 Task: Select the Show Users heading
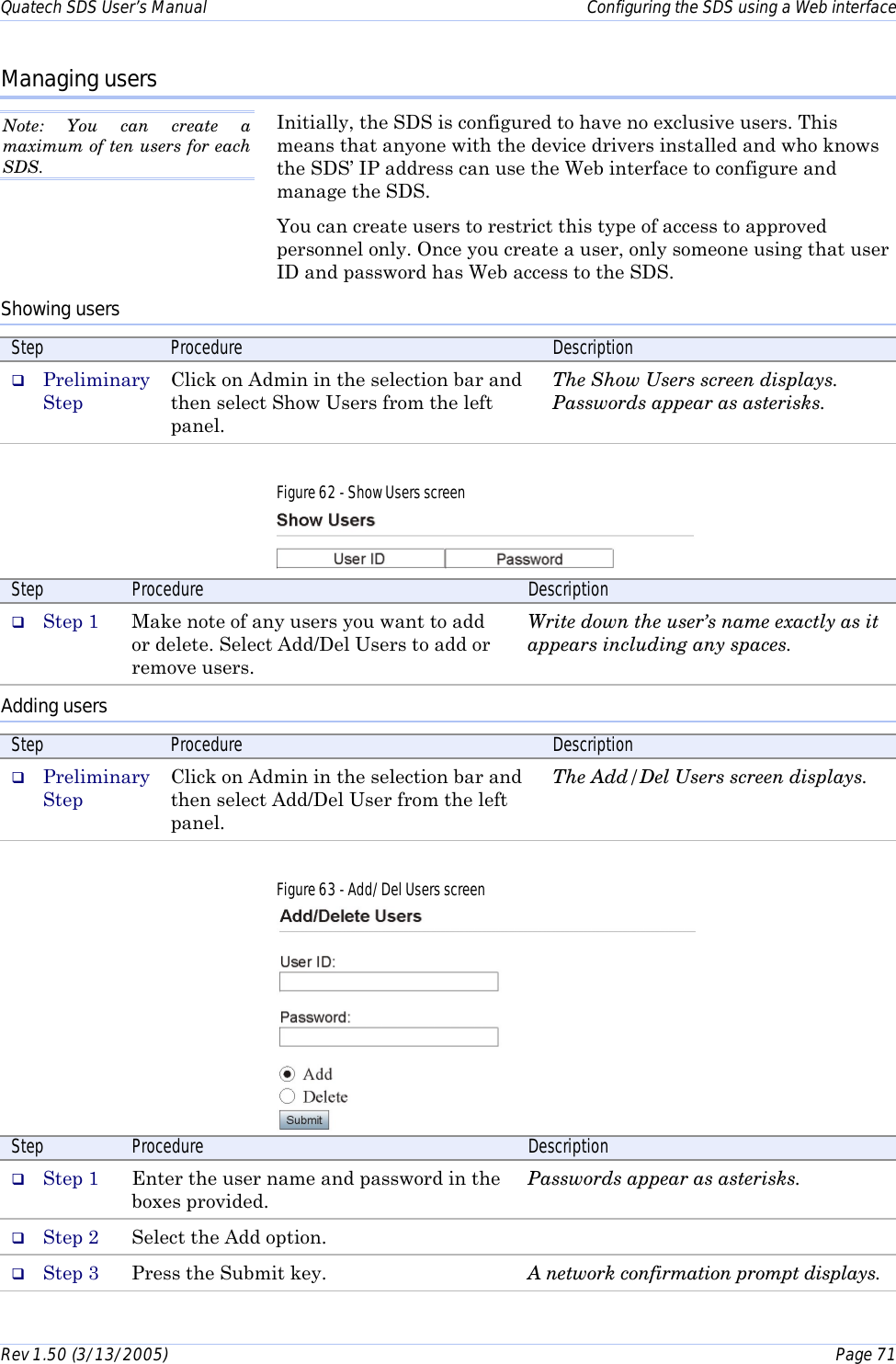(325, 520)
